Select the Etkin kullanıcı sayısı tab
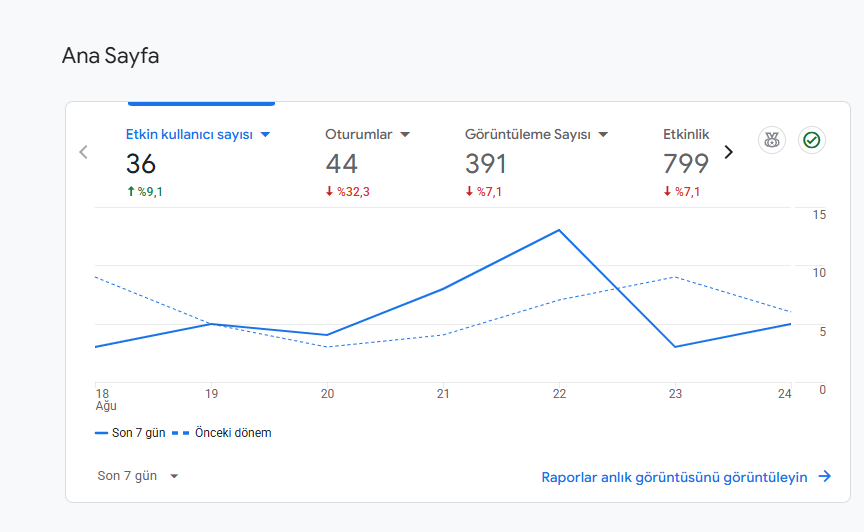 pos(198,163)
